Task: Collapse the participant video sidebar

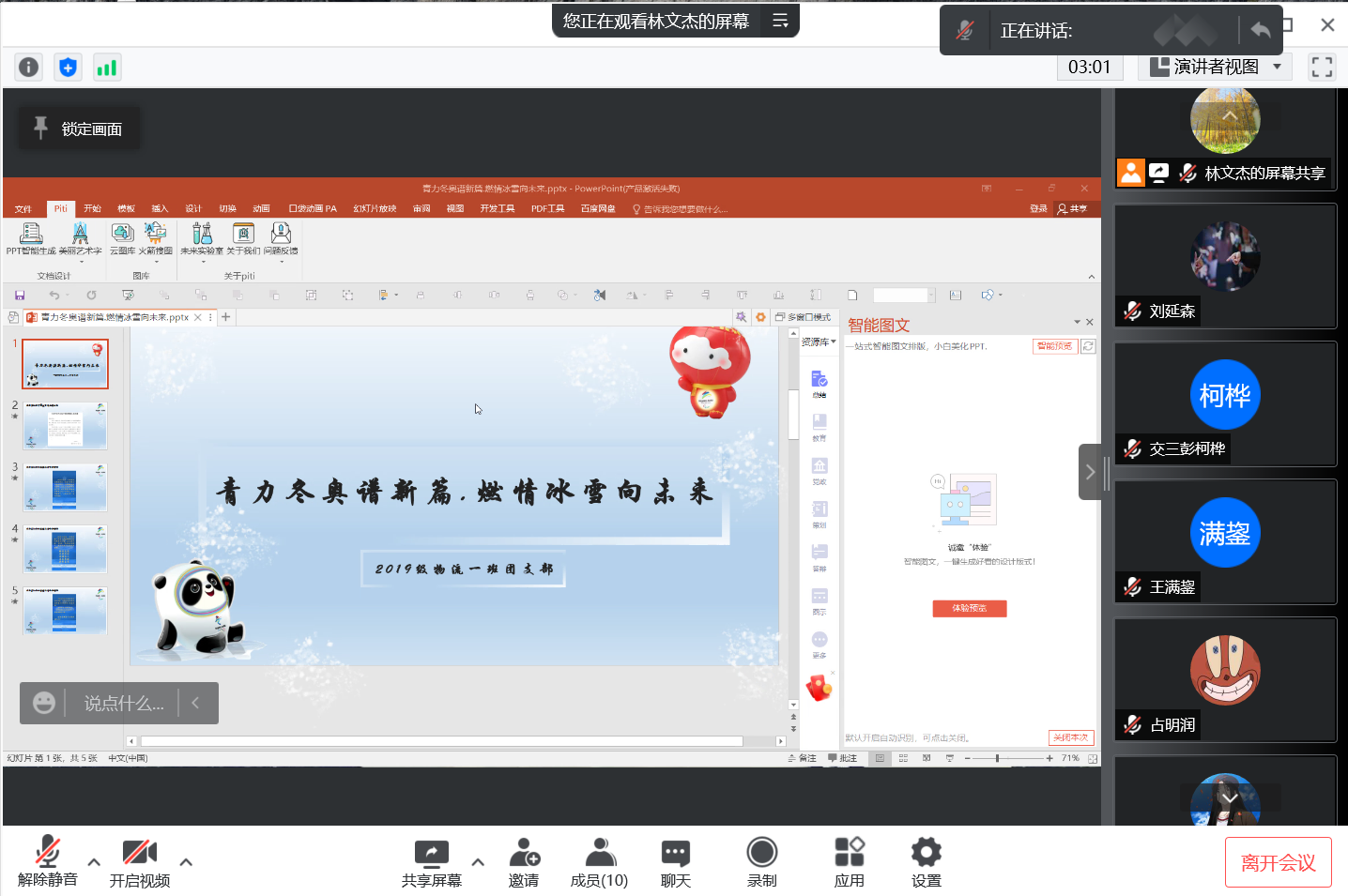Action: coord(1089,472)
